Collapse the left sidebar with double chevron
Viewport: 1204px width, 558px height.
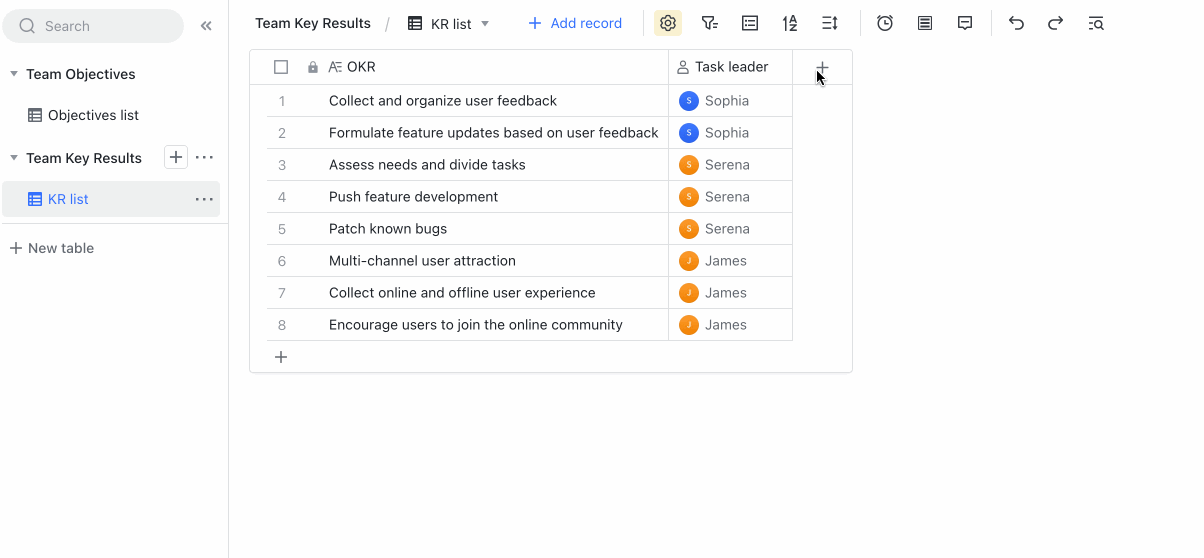click(x=206, y=26)
